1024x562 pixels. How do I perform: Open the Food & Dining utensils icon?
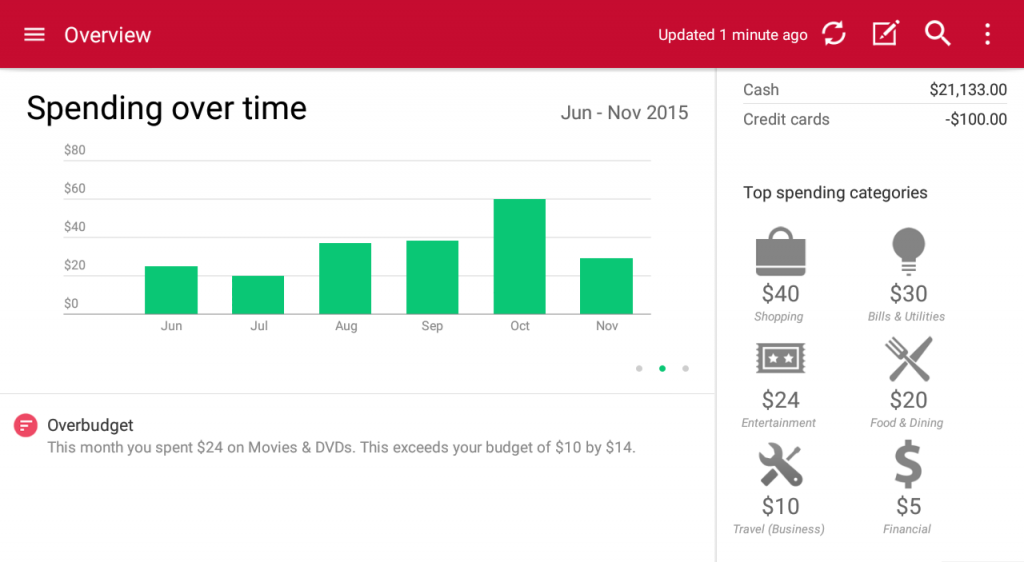click(908, 359)
